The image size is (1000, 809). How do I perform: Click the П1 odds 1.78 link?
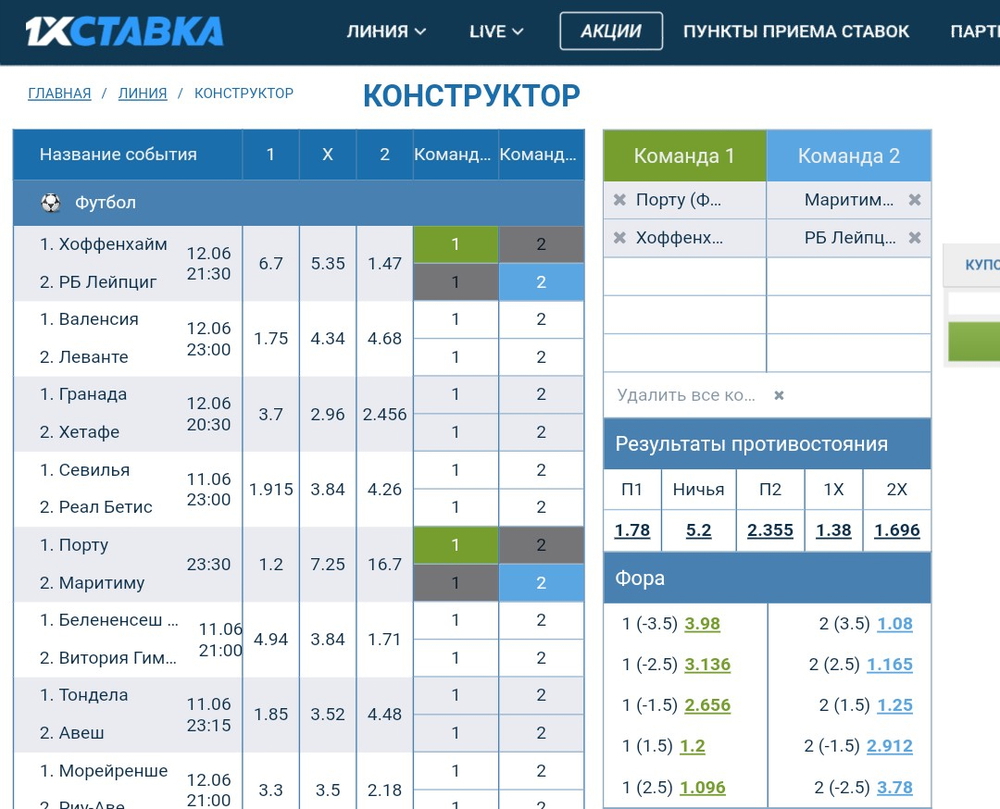(632, 530)
